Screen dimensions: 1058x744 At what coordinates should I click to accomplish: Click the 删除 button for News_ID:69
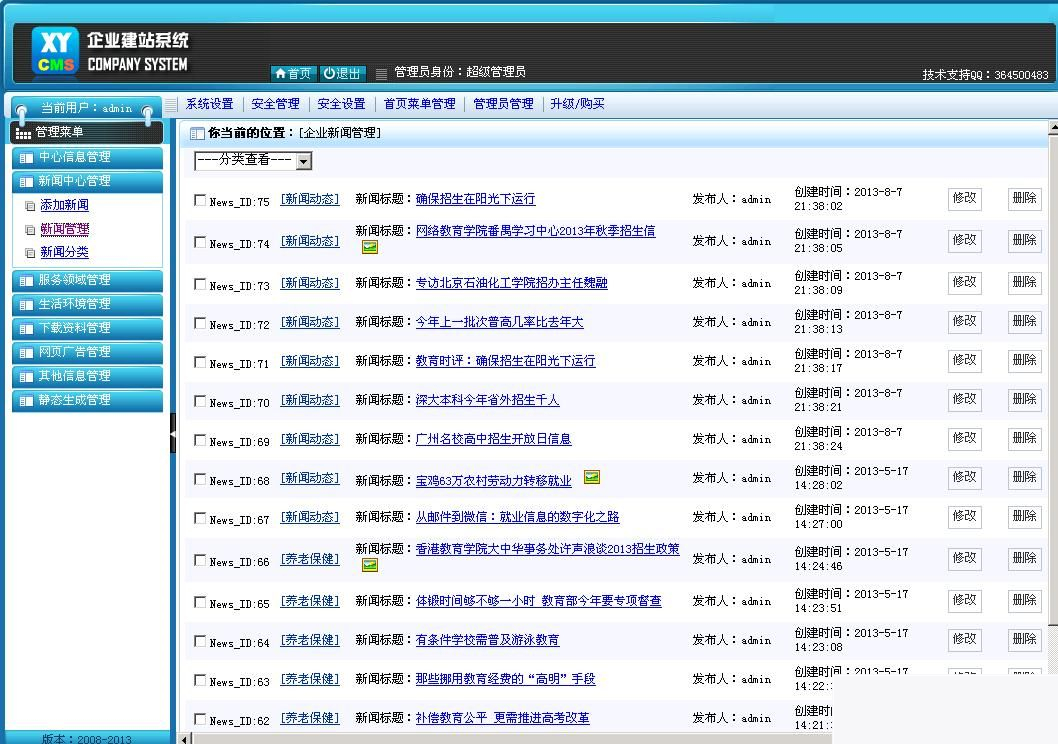tap(1023, 439)
